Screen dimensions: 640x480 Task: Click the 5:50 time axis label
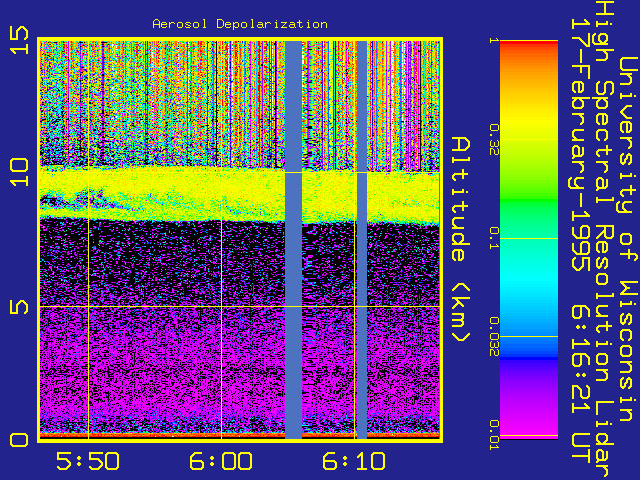88,462
